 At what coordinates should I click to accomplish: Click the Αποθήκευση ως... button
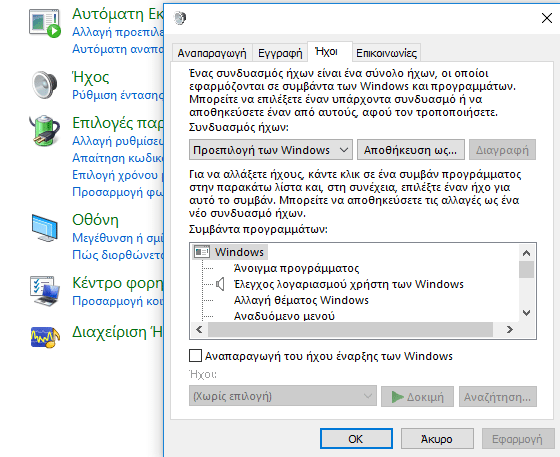click(x=411, y=150)
